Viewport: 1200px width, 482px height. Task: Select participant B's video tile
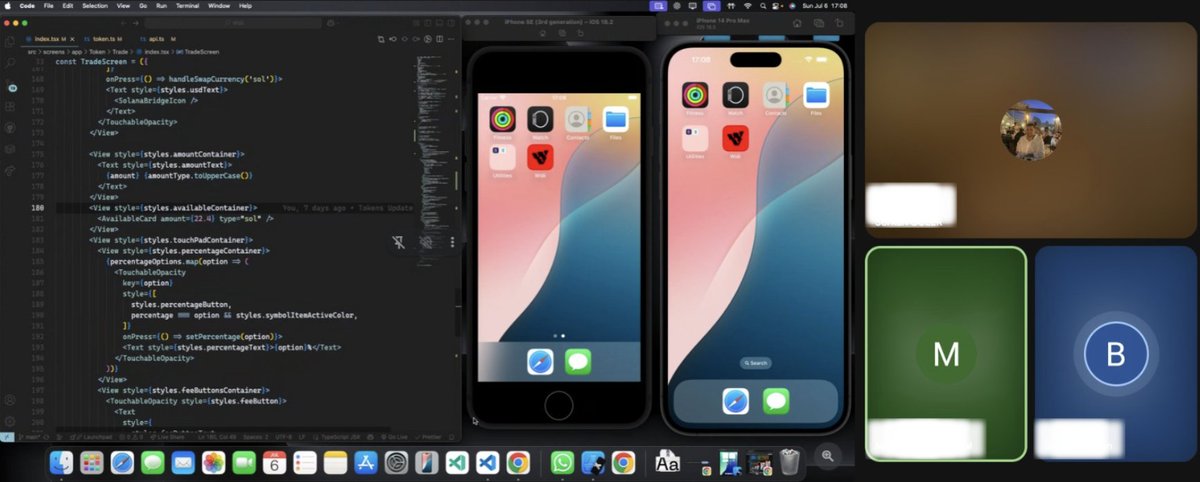[1116, 353]
